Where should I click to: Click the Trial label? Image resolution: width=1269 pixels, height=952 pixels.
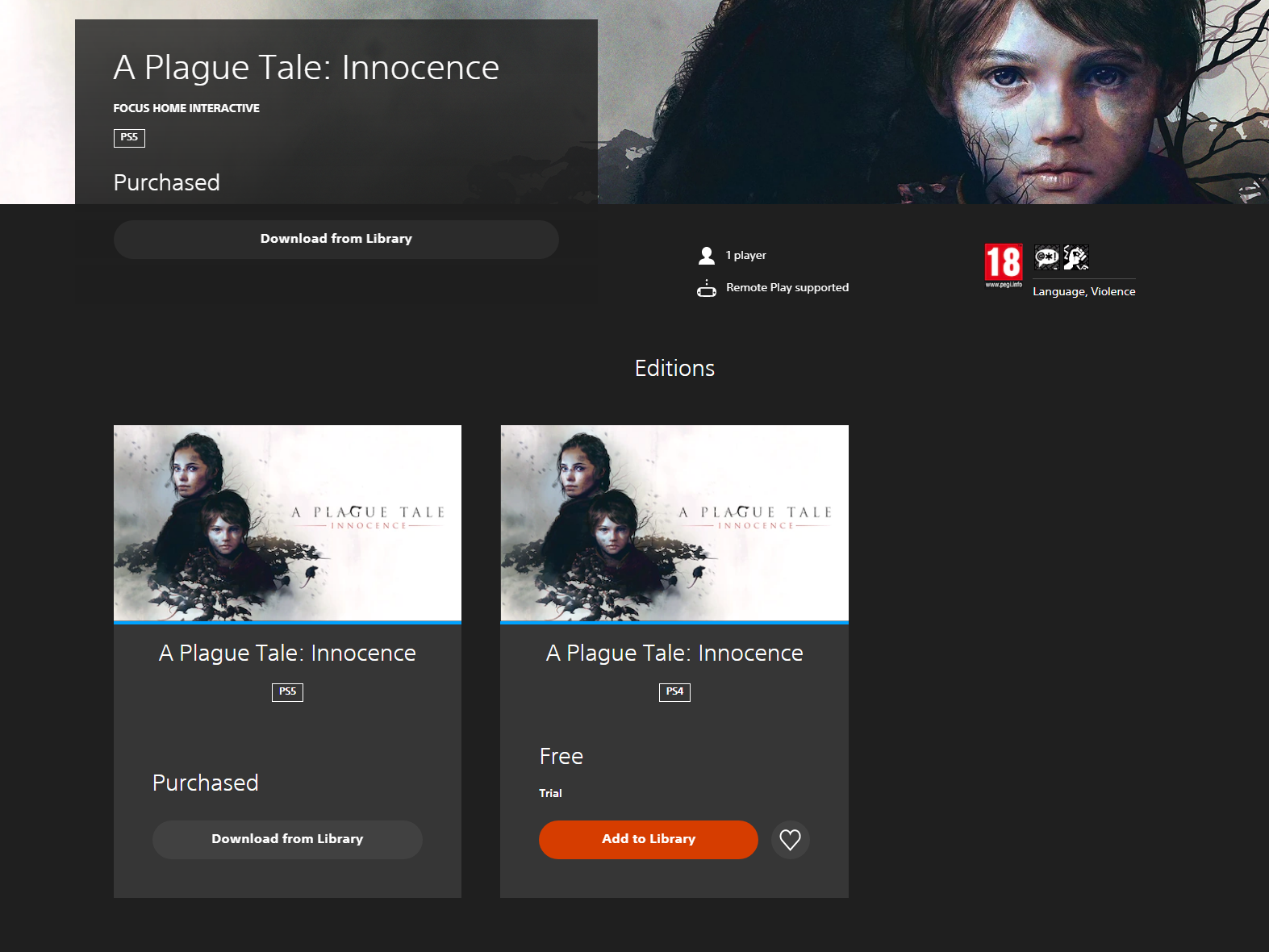(550, 793)
